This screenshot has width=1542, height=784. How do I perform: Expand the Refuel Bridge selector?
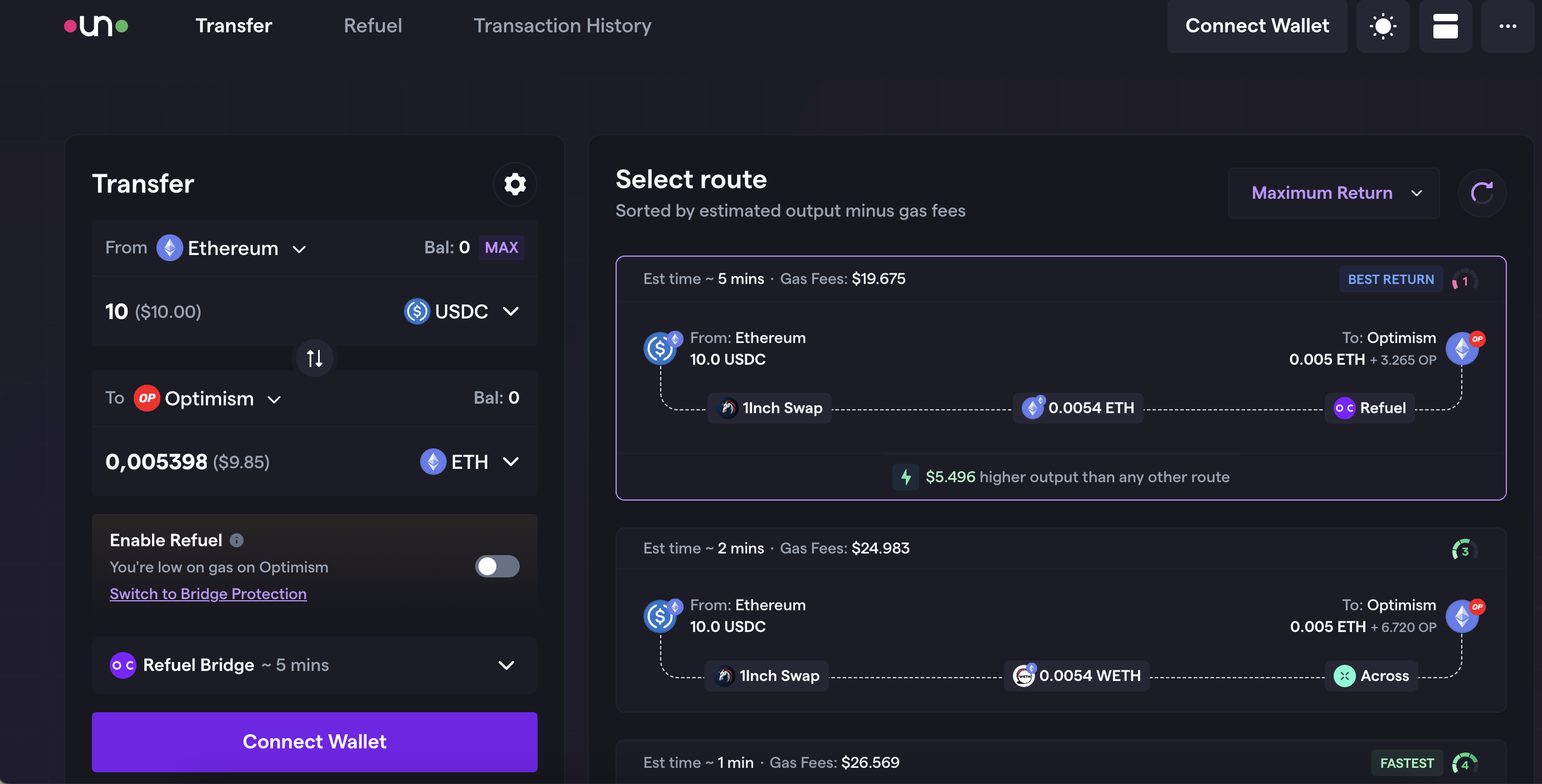click(314, 665)
